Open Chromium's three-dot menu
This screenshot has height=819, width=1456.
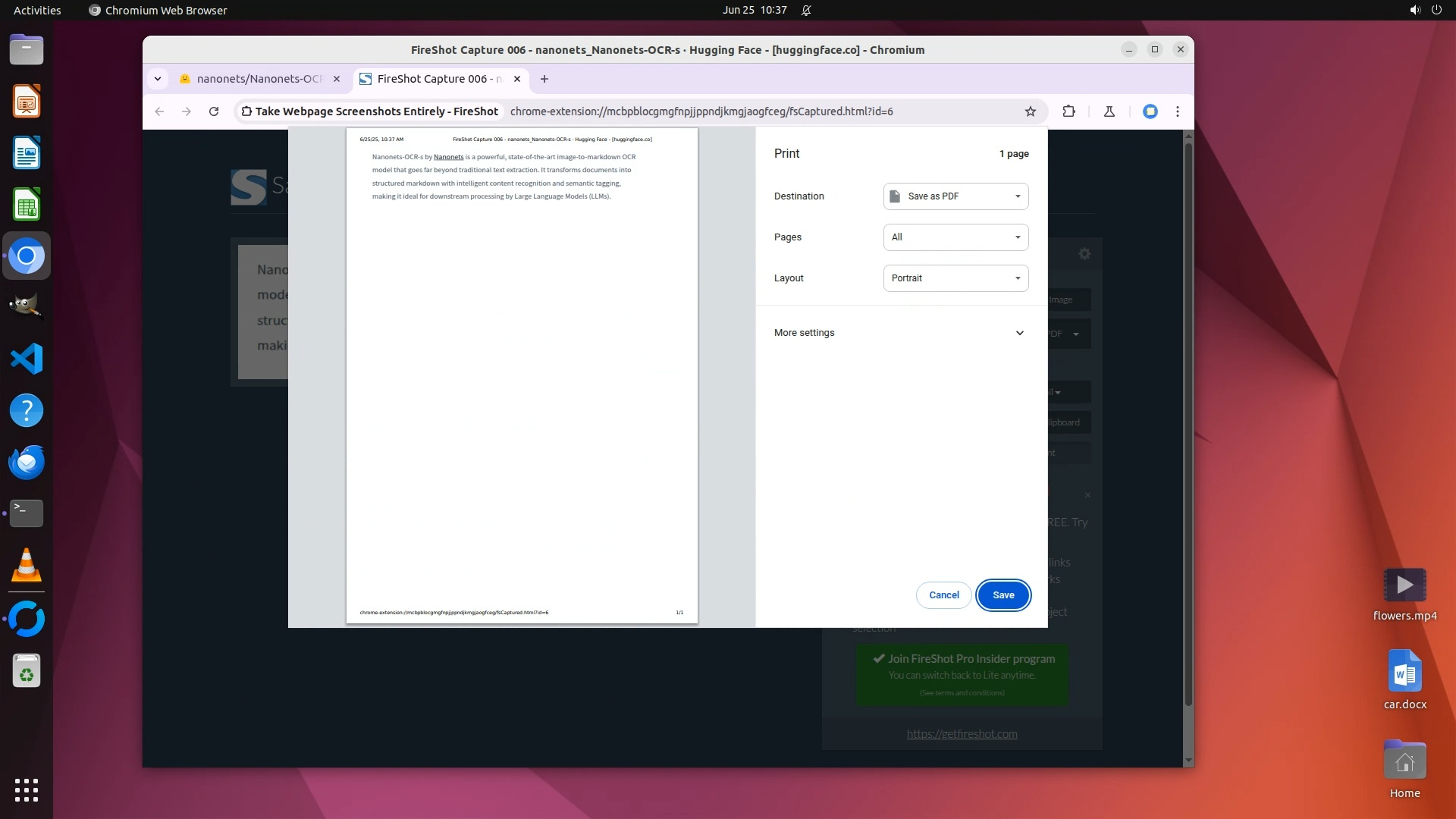tap(1177, 111)
